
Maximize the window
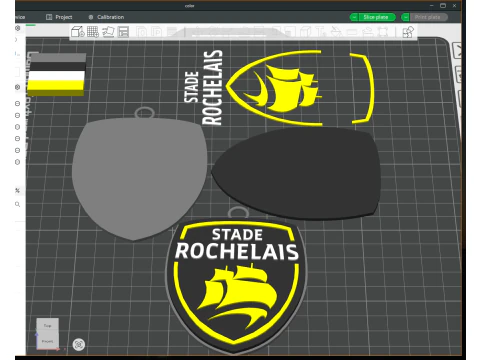click(443, 5)
